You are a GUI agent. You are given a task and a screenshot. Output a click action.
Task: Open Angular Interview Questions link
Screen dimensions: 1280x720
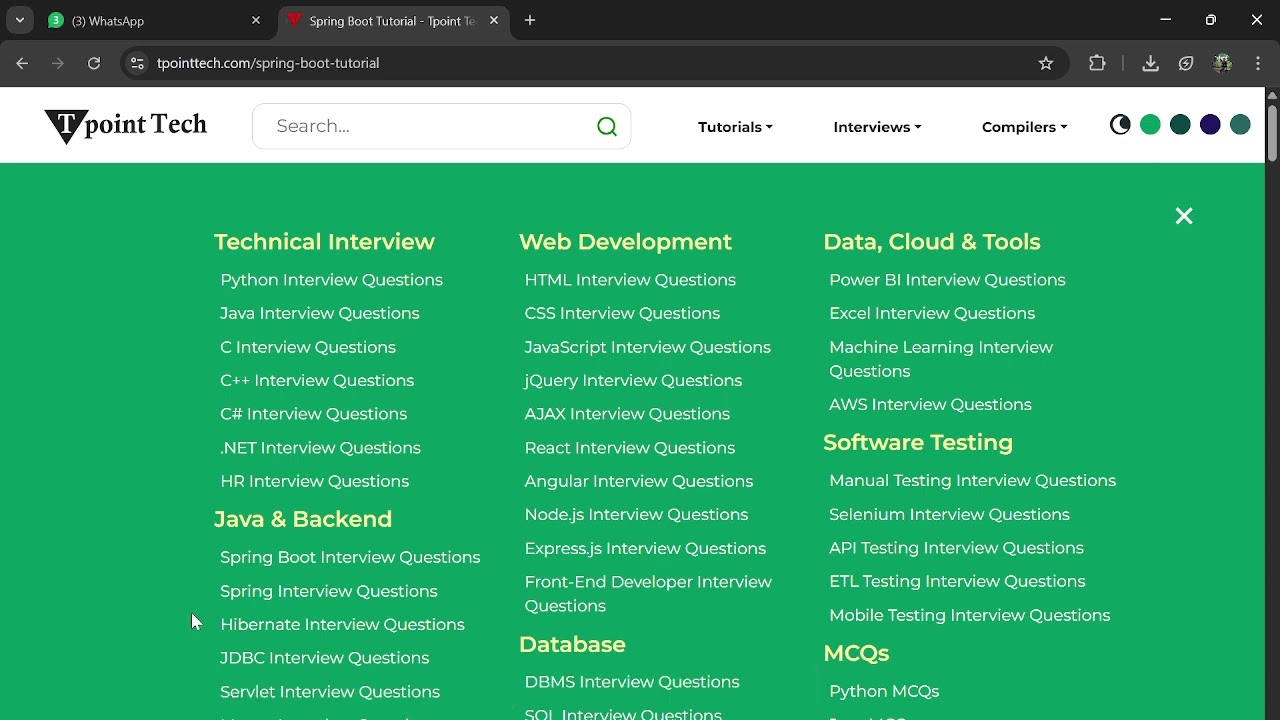(x=638, y=481)
